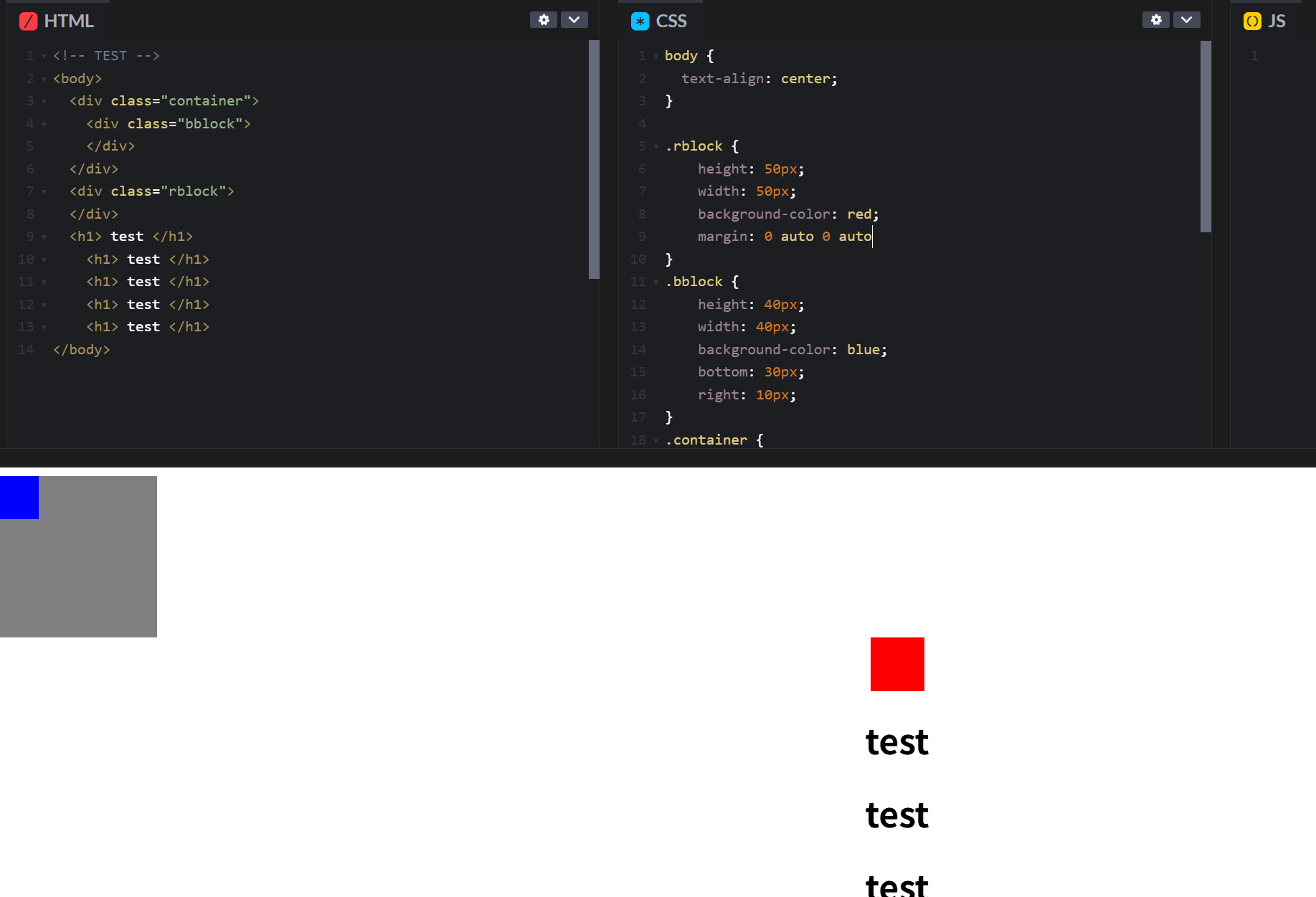
Task: Collapse the HTML body tag fold arrow on line 2
Action: coord(44,79)
